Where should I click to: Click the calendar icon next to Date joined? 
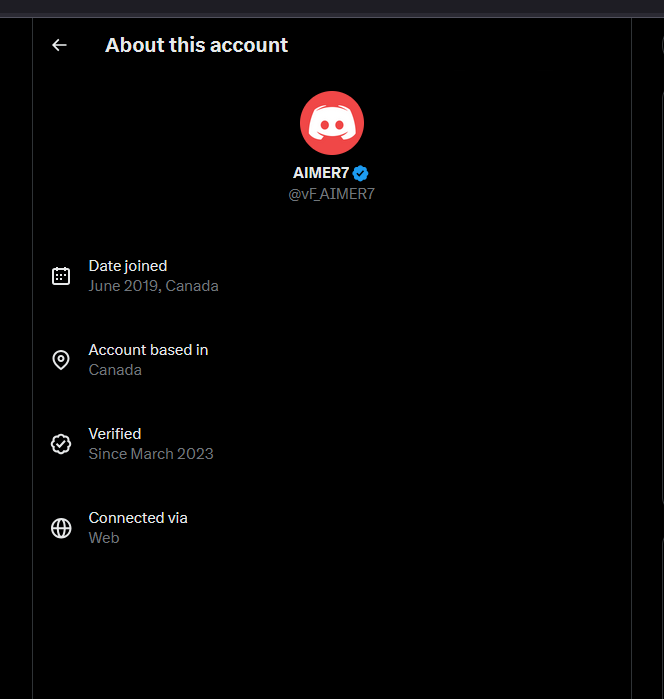coord(61,276)
